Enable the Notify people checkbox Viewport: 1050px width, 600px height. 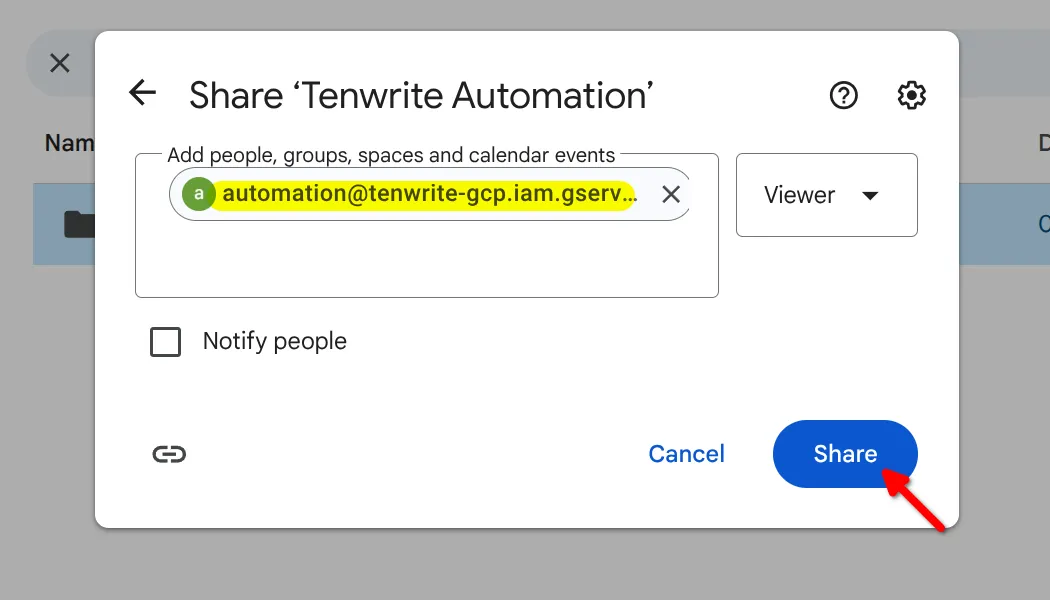165,342
